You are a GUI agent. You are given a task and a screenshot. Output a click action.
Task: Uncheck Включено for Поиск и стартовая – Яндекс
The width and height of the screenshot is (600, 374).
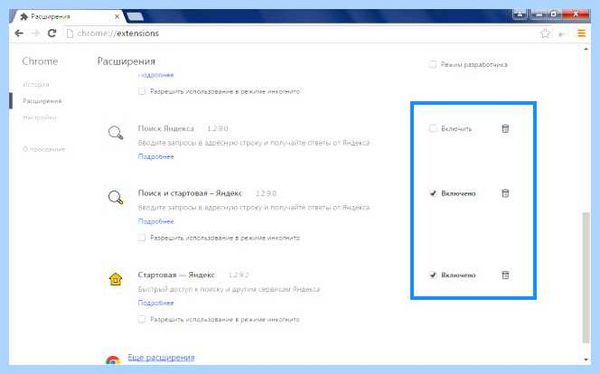(433, 193)
